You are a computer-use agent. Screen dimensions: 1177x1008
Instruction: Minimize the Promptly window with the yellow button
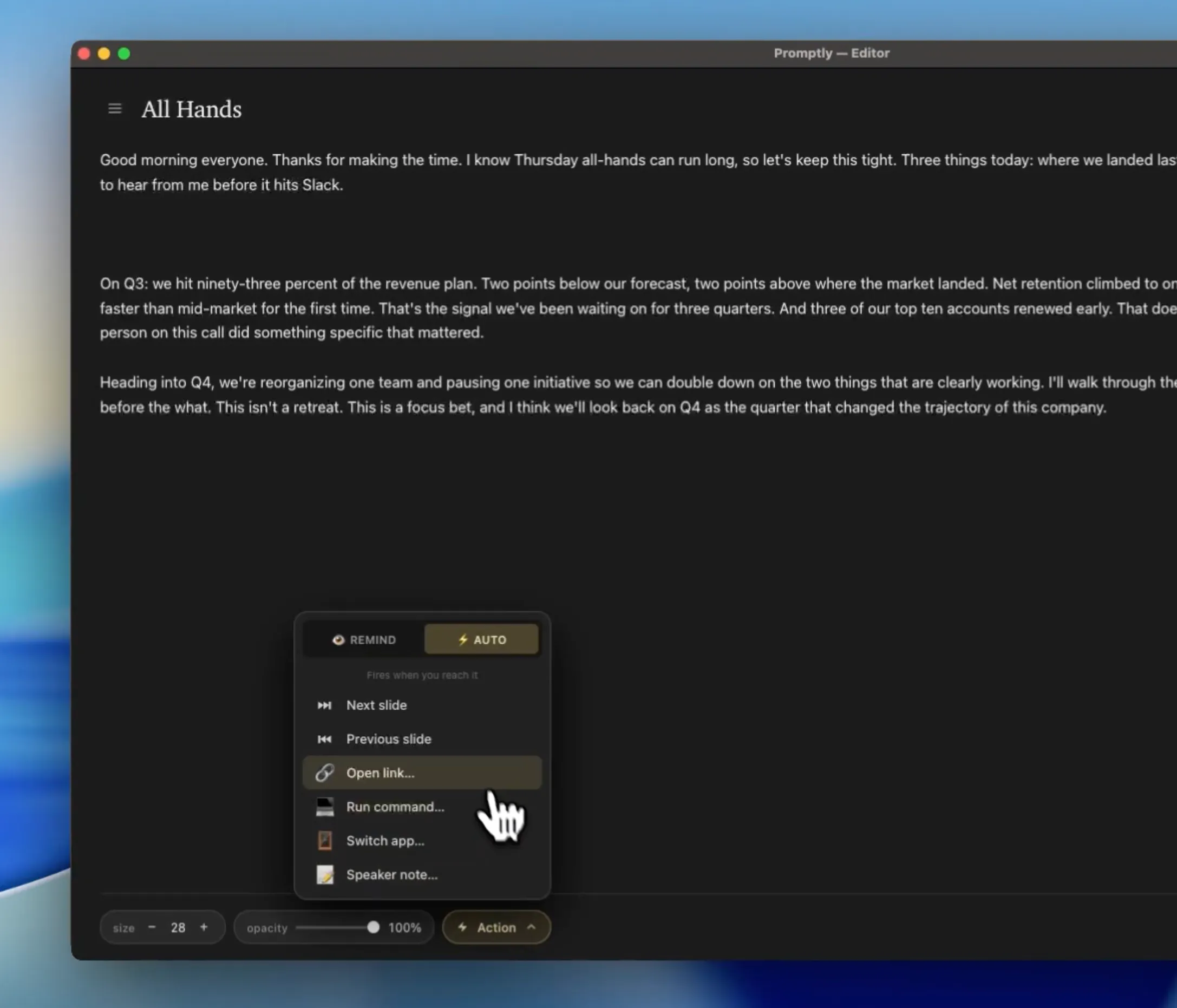(104, 54)
